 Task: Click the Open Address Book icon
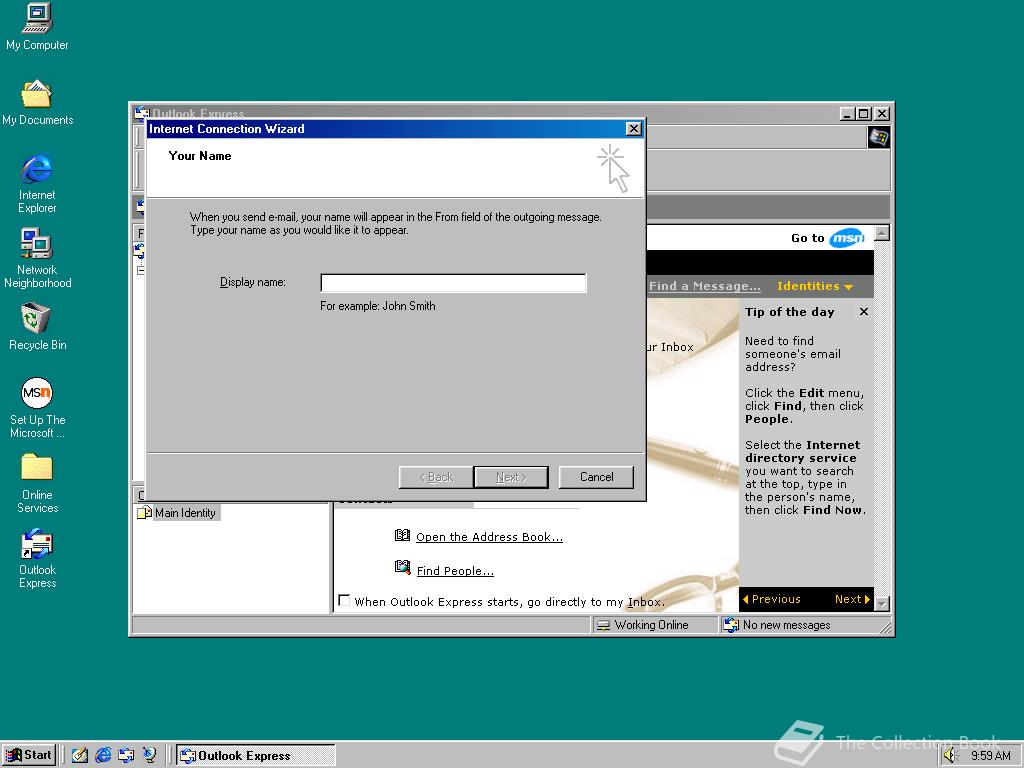tap(402, 536)
